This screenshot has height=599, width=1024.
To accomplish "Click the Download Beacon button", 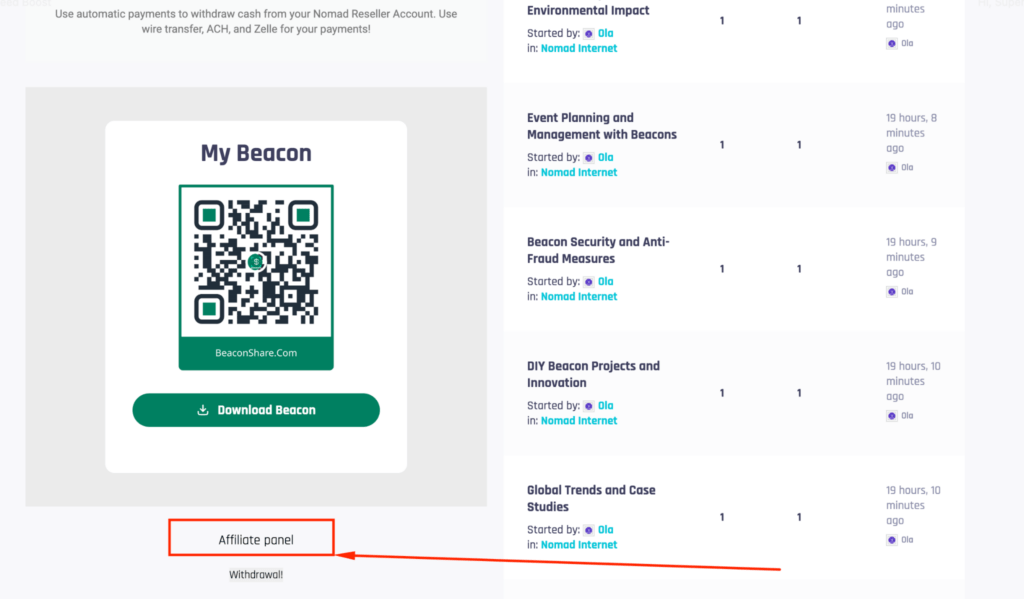I will (256, 410).
